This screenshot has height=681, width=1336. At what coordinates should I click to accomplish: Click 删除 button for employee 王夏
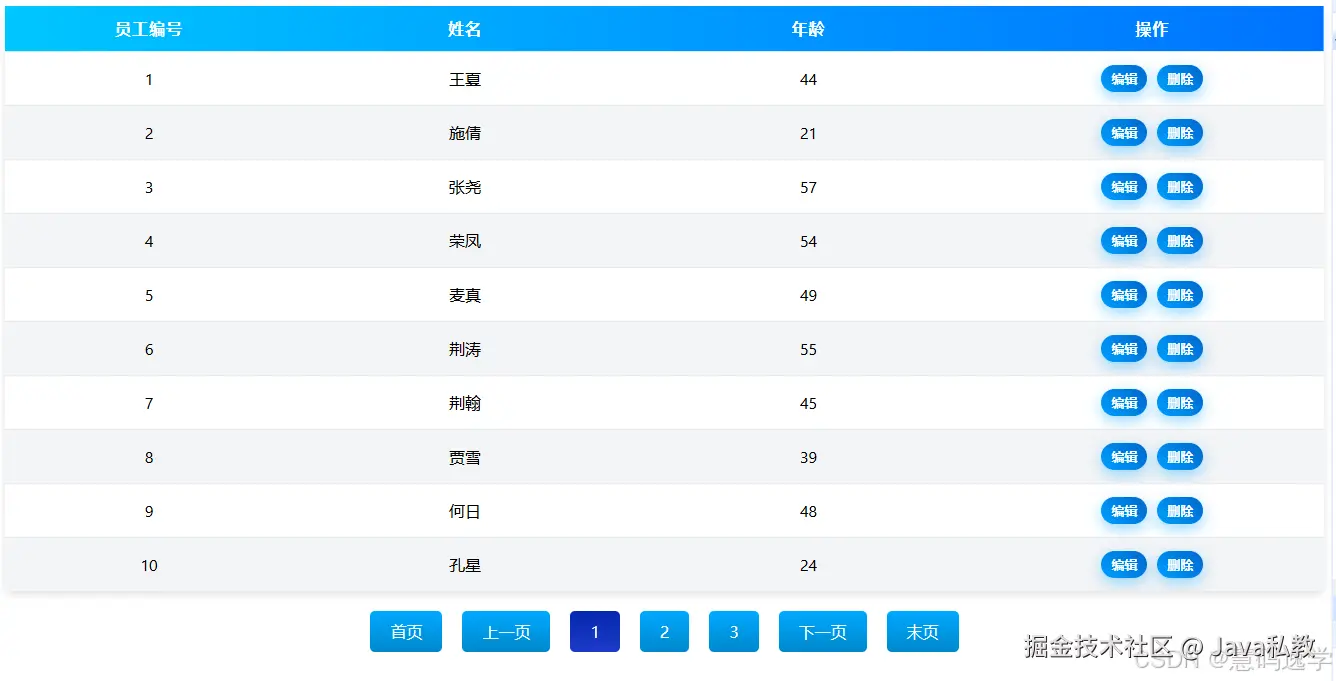click(1180, 79)
